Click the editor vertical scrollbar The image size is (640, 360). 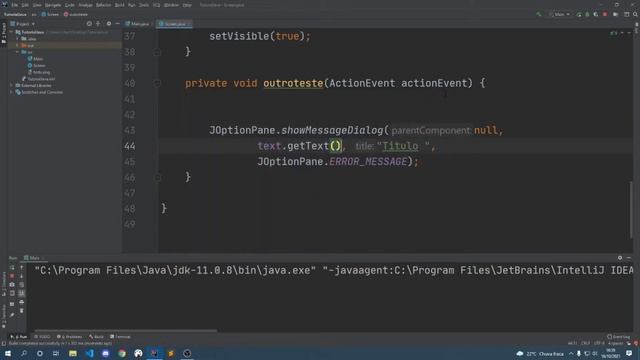coord(631,210)
